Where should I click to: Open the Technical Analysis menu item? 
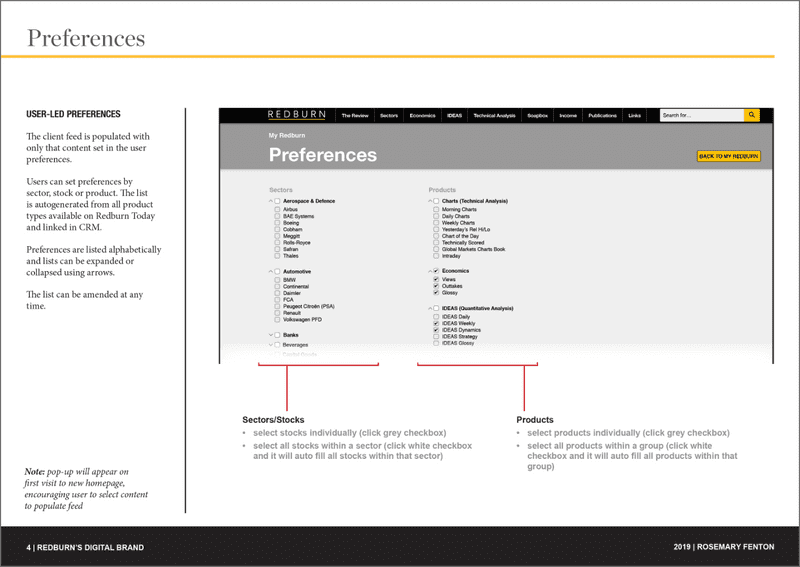[494, 115]
